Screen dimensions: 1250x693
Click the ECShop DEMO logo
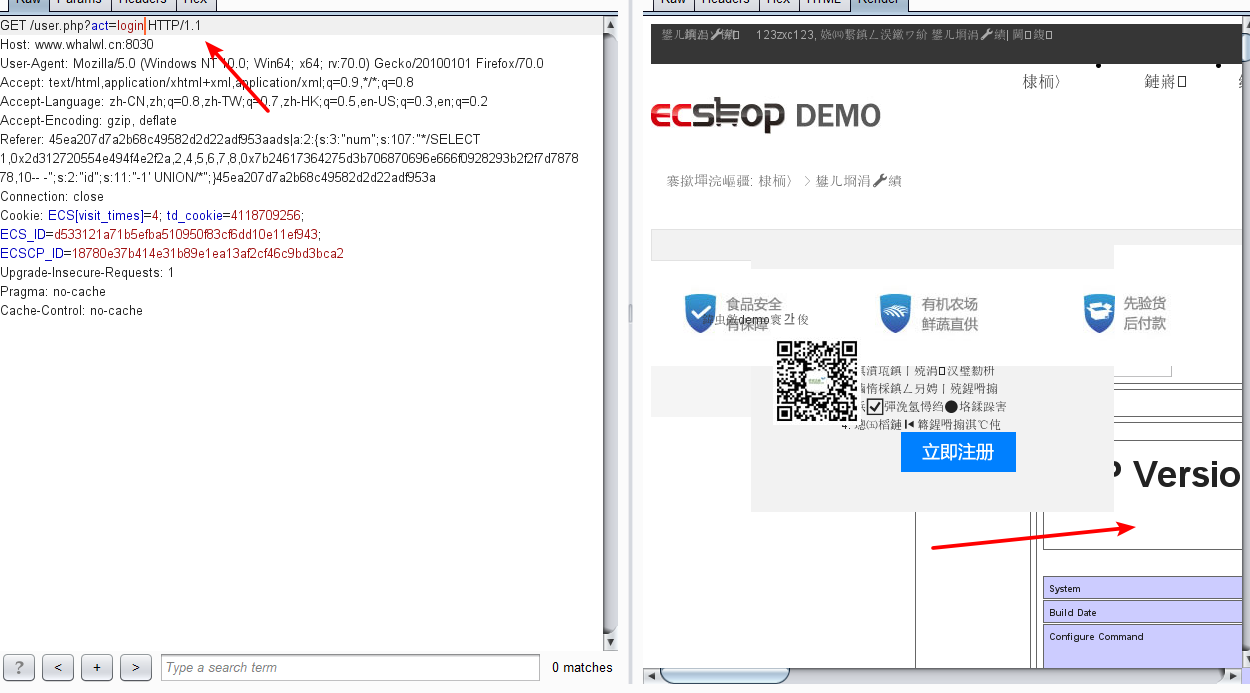pos(765,115)
